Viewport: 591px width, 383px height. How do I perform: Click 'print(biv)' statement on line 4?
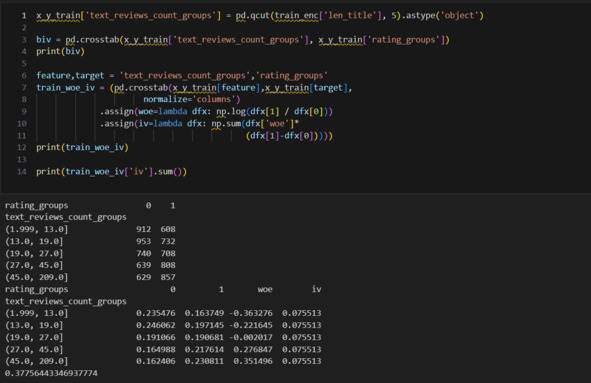point(60,51)
